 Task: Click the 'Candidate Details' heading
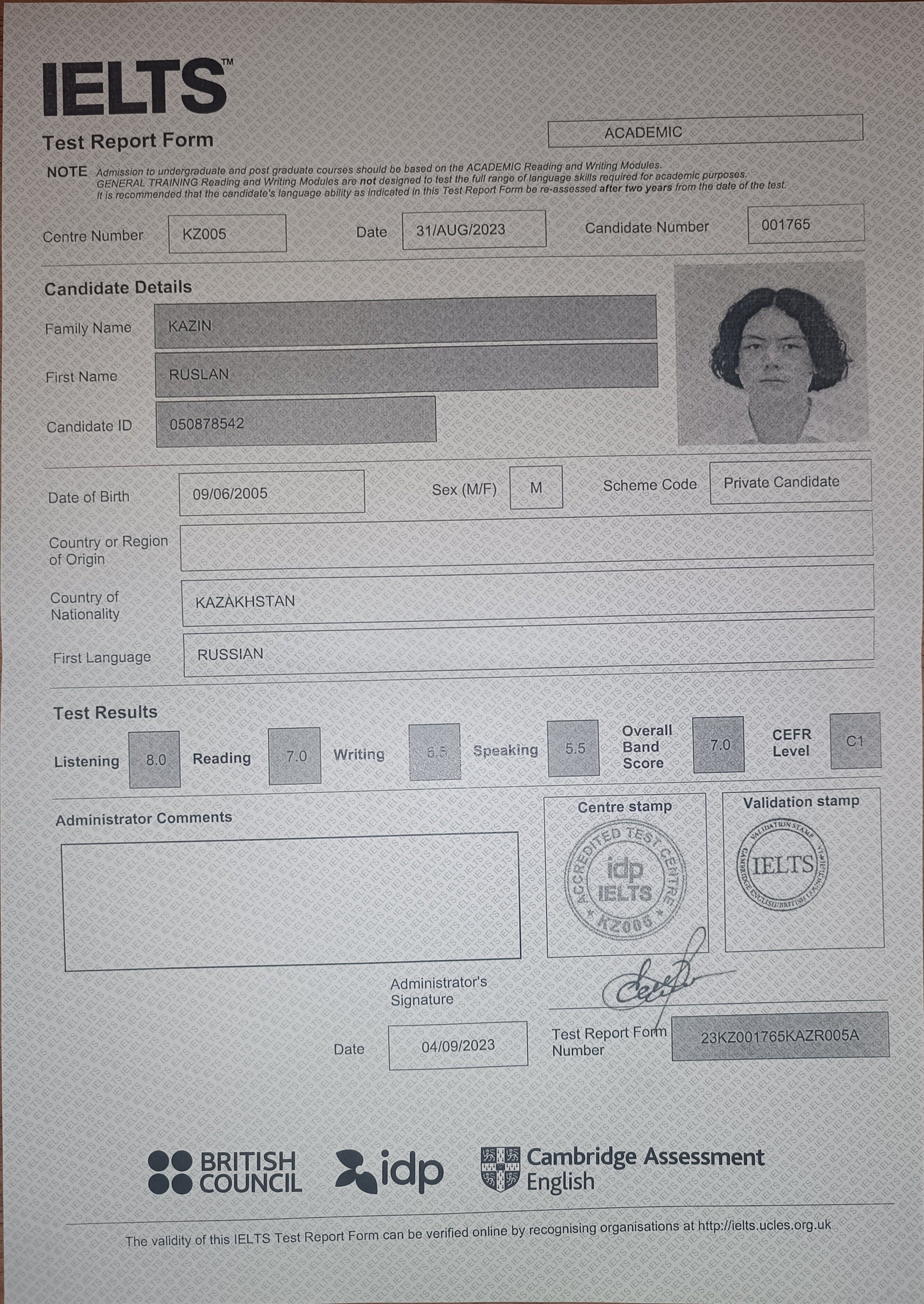point(118,288)
